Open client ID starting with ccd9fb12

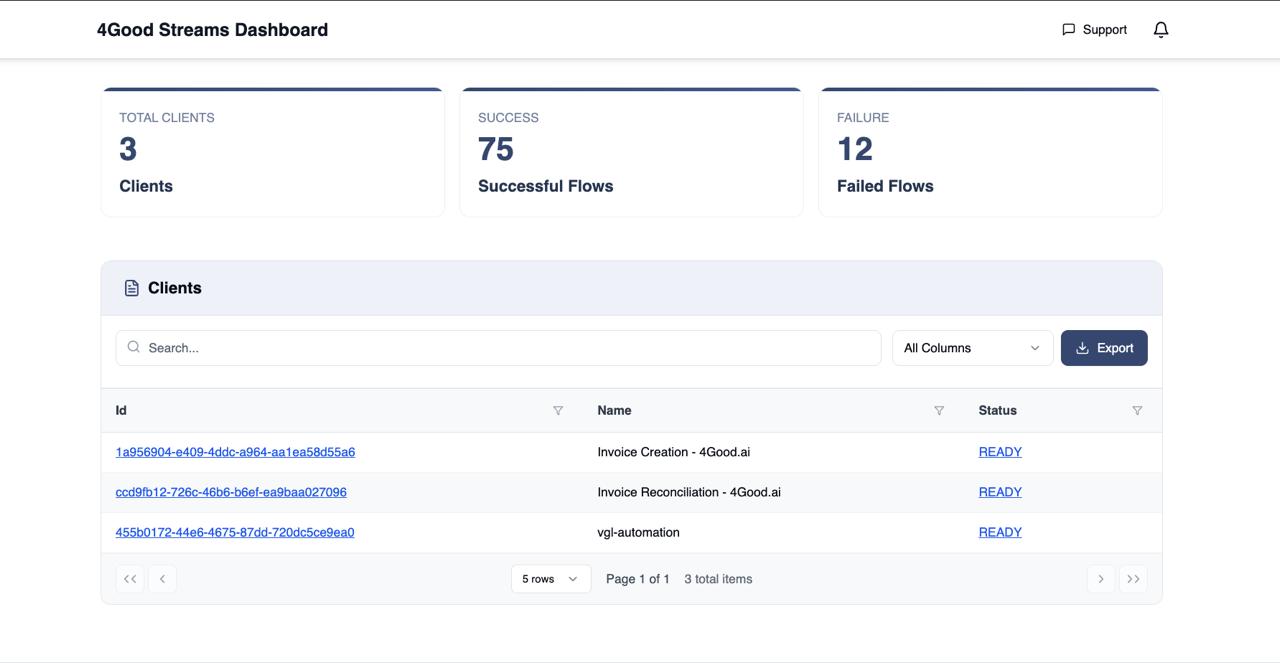[x=231, y=492]
